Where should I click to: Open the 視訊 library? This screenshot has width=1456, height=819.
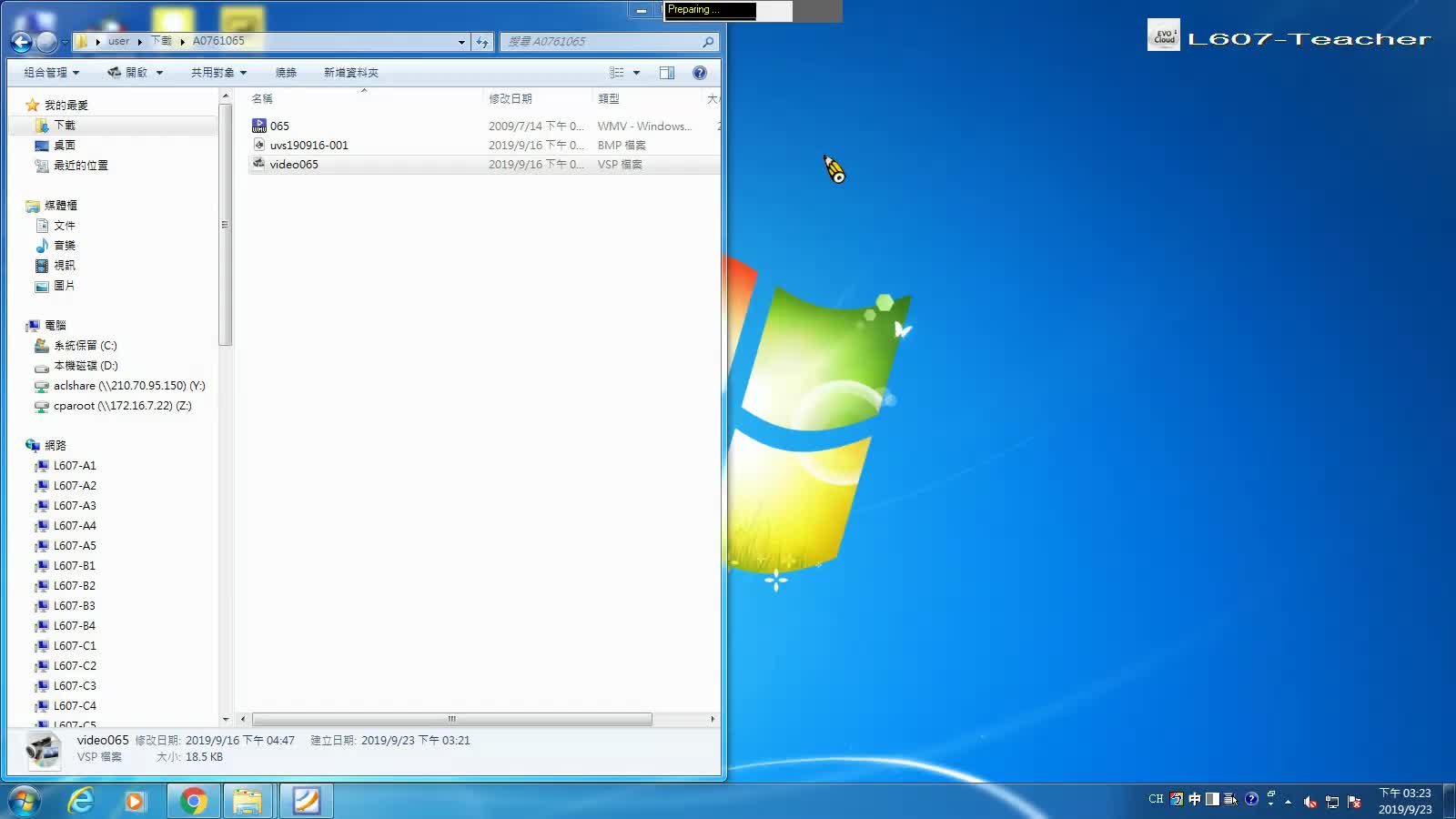click(65, 266)
